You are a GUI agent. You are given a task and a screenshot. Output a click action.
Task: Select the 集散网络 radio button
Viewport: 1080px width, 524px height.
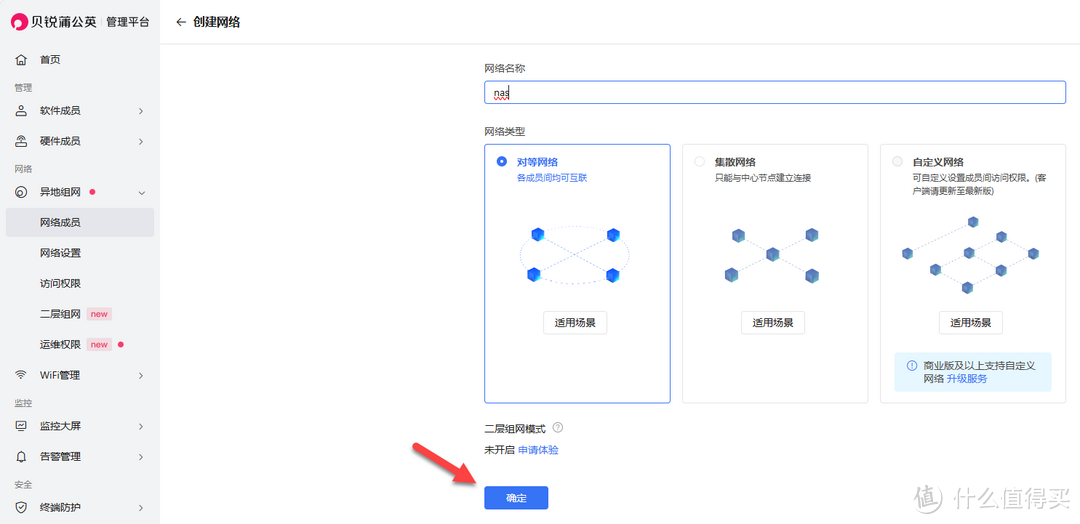coord(700,162)
